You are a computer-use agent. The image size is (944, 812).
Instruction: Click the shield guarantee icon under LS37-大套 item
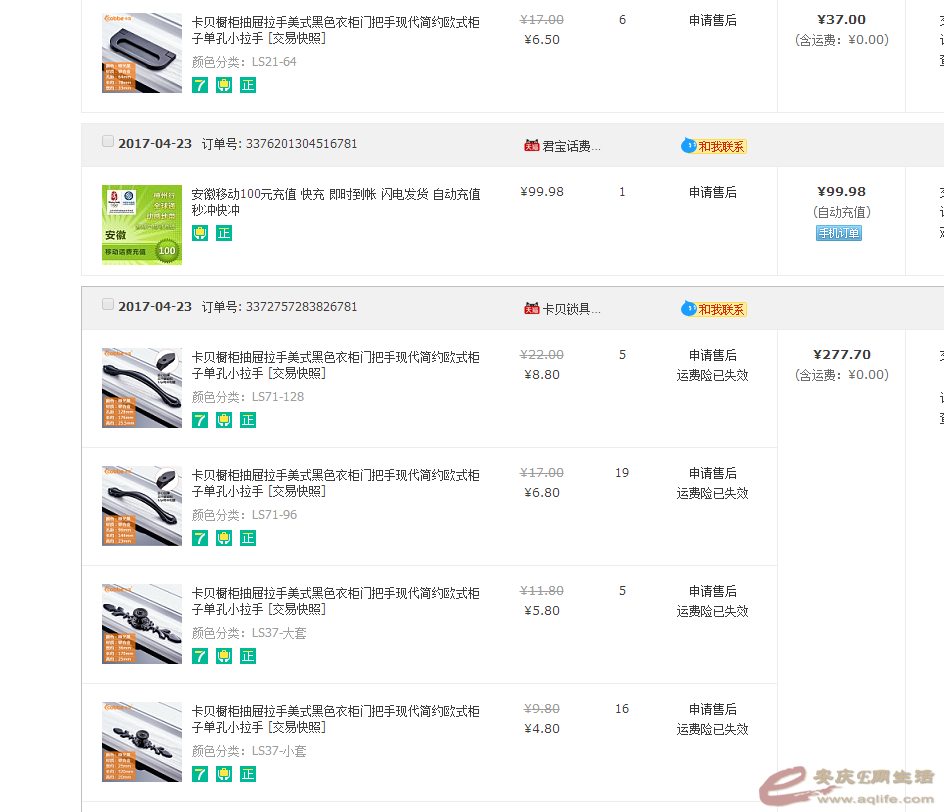point(224,656)
